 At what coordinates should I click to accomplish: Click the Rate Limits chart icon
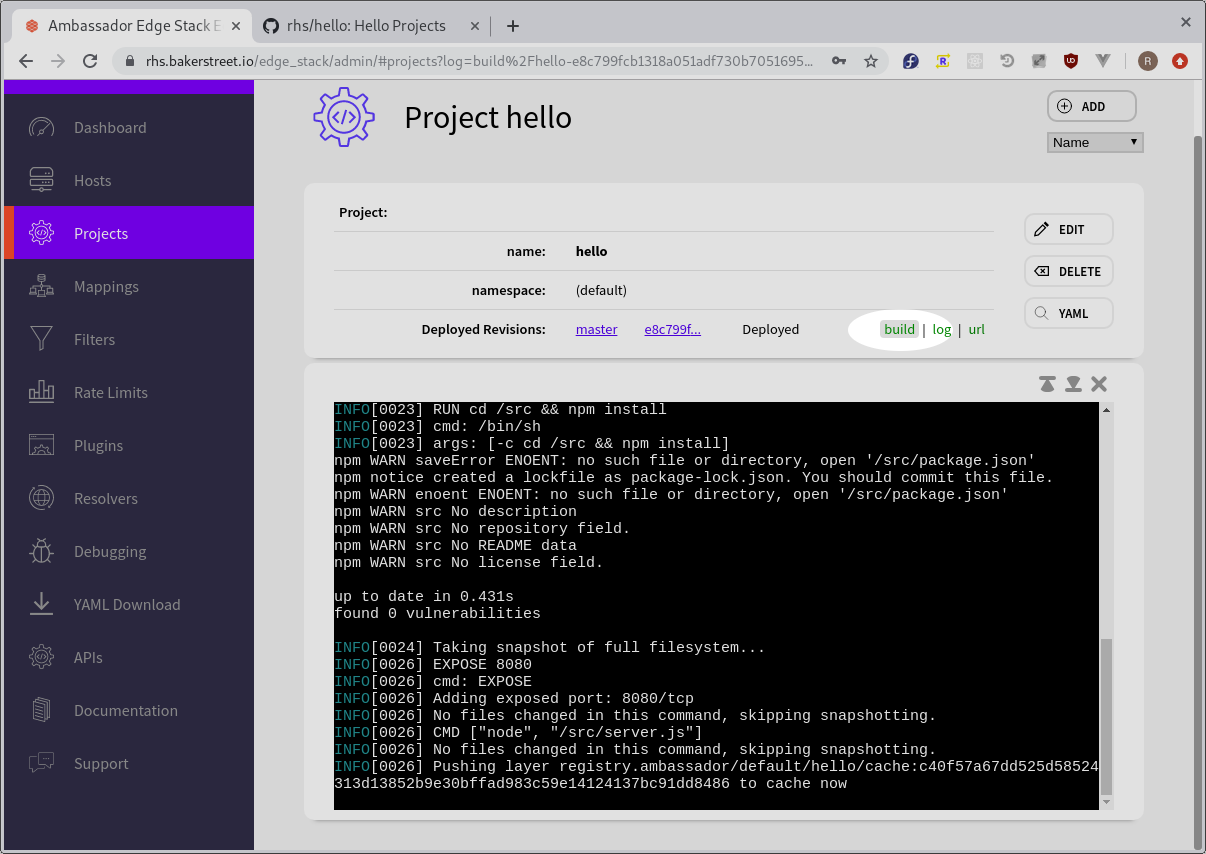click(x=41, y=392)
